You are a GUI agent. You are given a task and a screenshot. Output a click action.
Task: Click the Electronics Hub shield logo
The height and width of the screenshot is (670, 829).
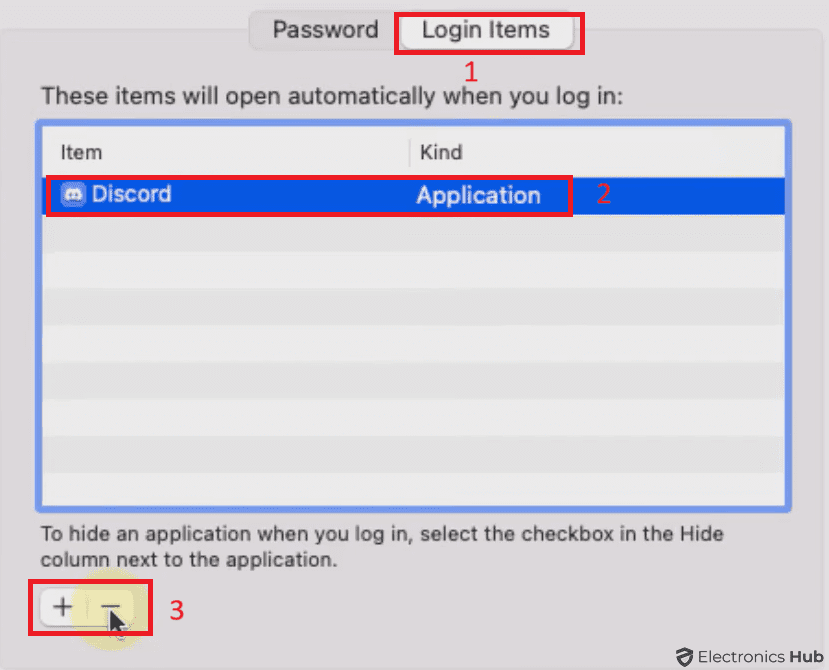point(684,657)
